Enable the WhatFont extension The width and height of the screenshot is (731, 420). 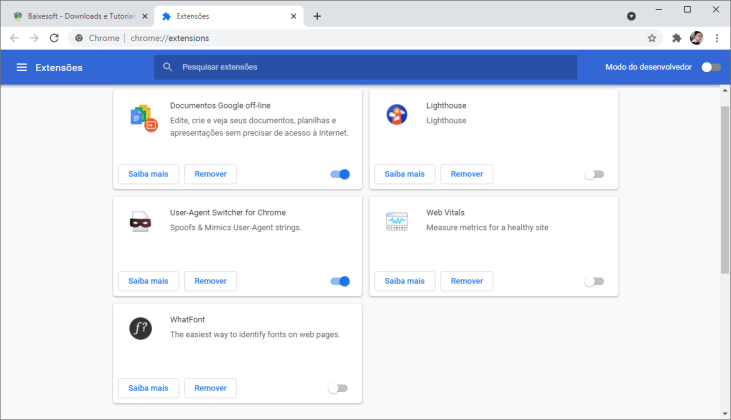(x=338, y=388)
